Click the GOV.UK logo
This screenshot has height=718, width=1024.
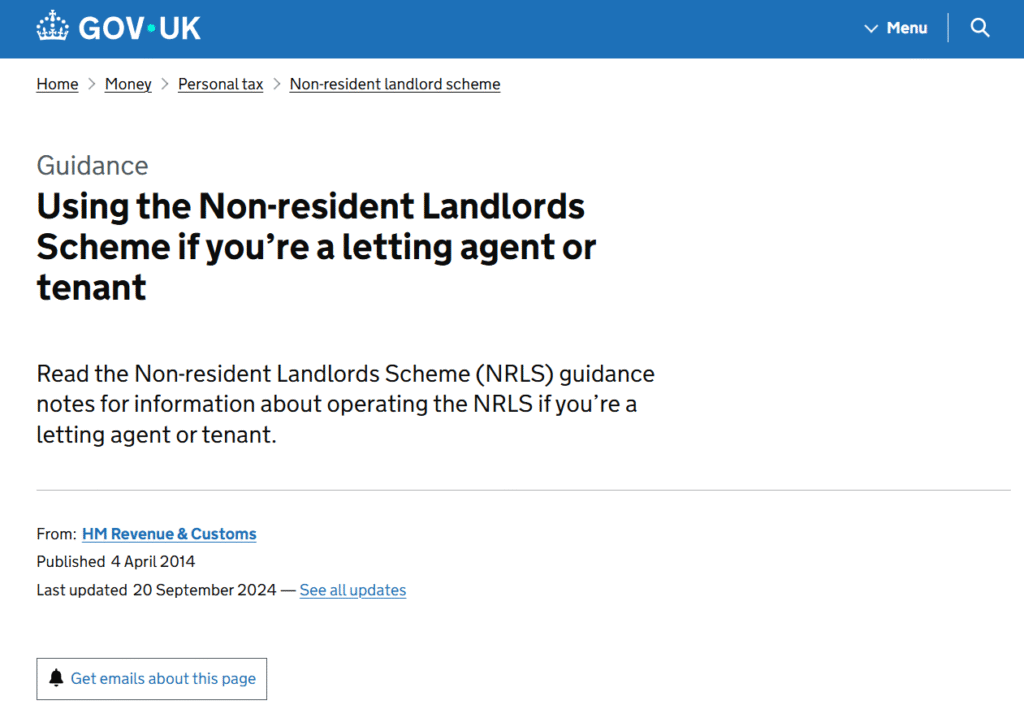click(117, 27)
